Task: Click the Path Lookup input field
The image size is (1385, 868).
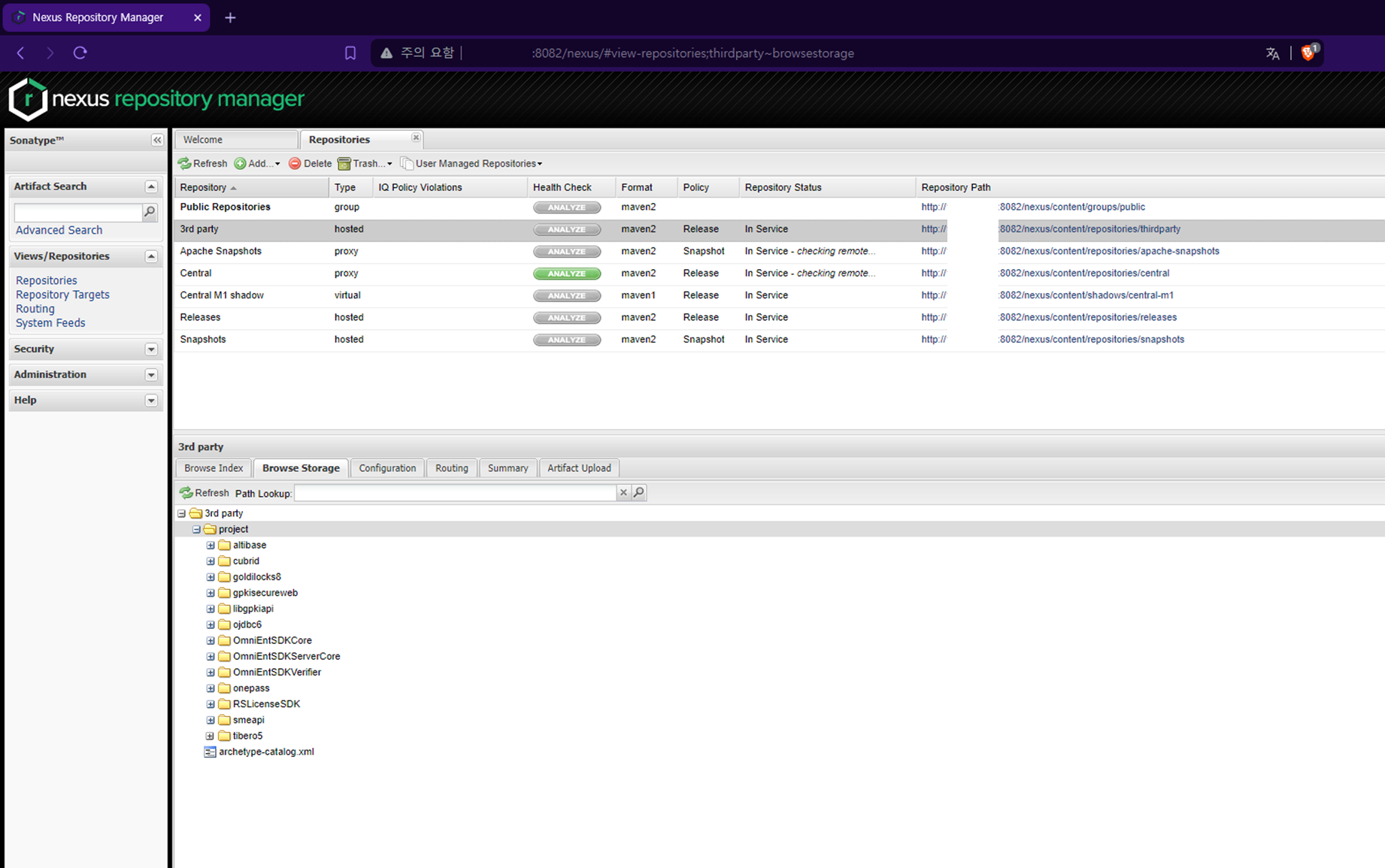Action: tap(456, 492)
